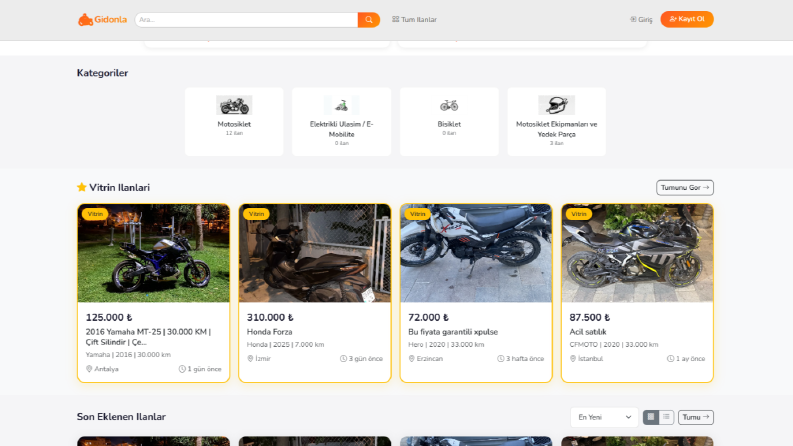Click Vitrin badge on xpulse card
The height and width of the screenshot is (446, 793).
pyautogui.click(x=418, y=214)
